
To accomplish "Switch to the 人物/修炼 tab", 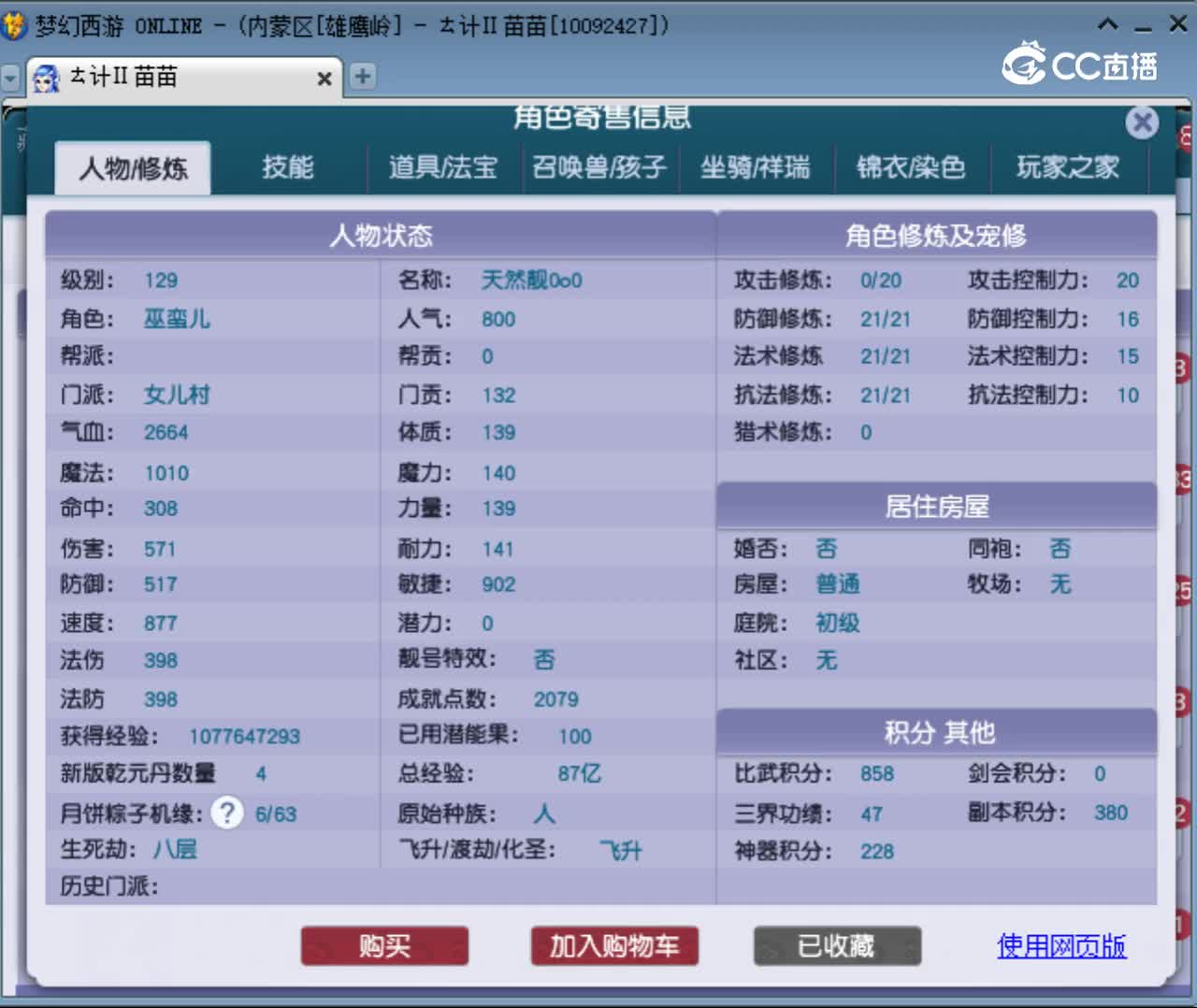I will pyautogui.click(x=133, y=168).
